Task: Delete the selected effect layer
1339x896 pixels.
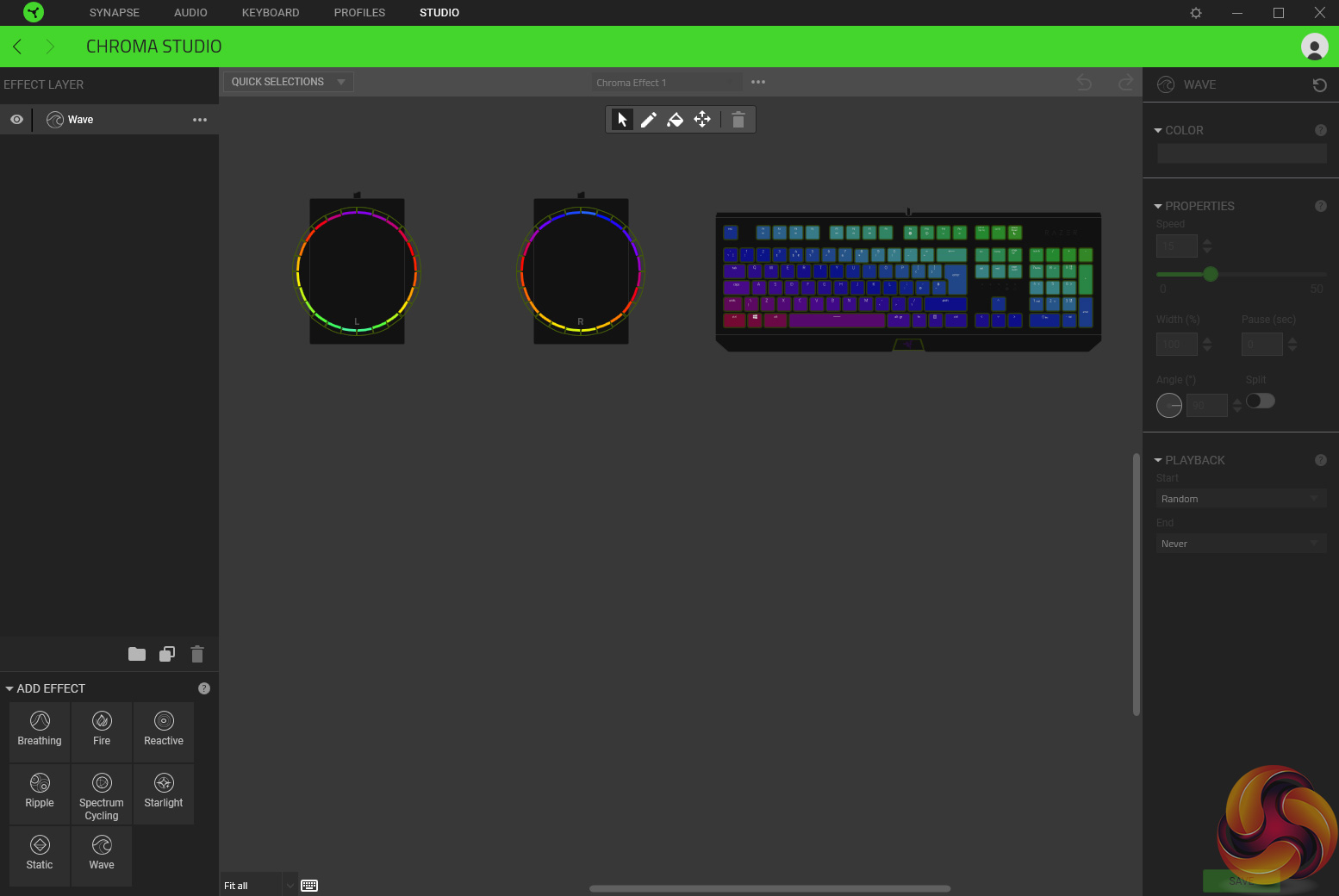Action: coord(197,654)
